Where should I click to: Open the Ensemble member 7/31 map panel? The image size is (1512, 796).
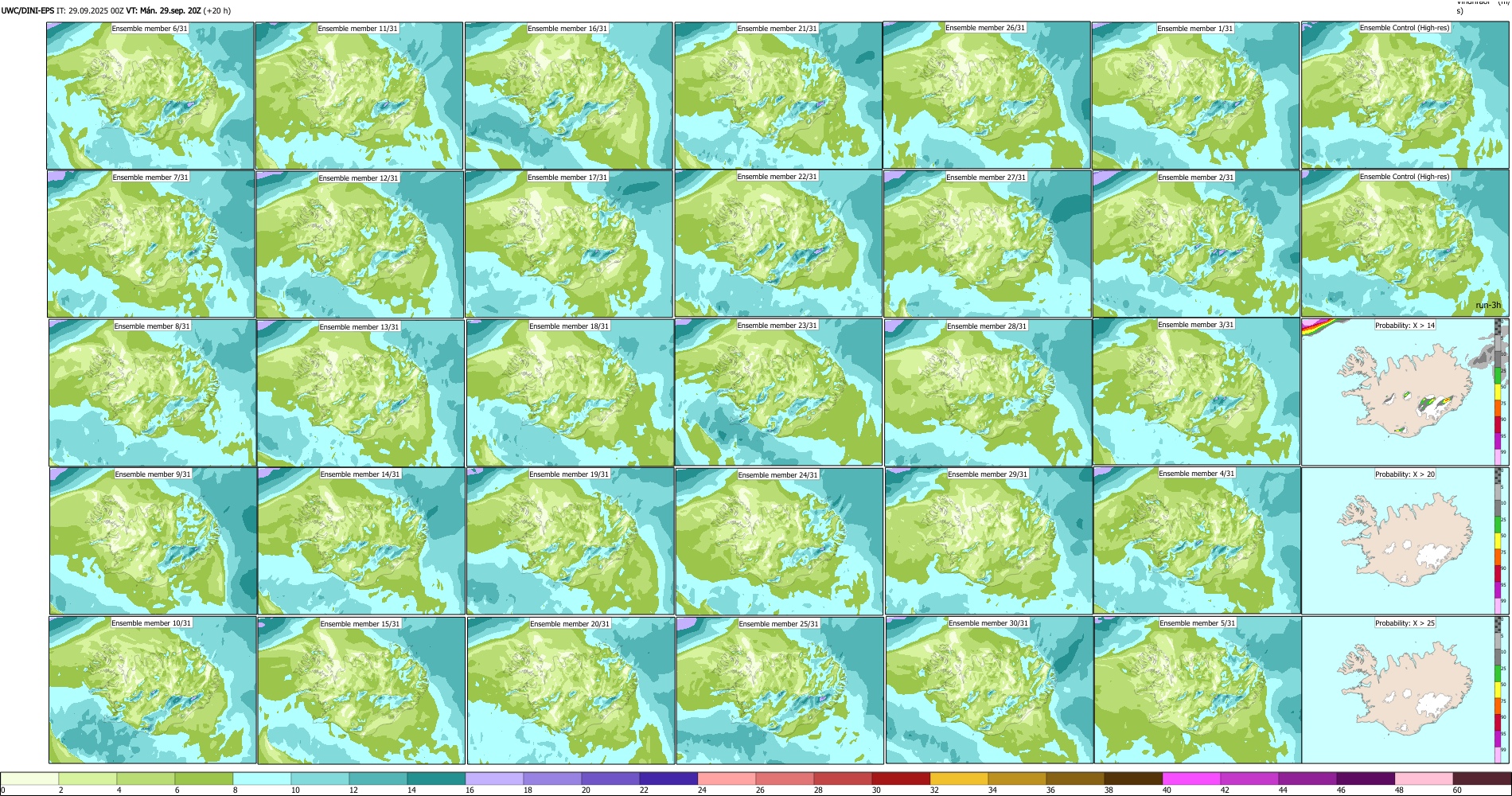click(151, 244)
